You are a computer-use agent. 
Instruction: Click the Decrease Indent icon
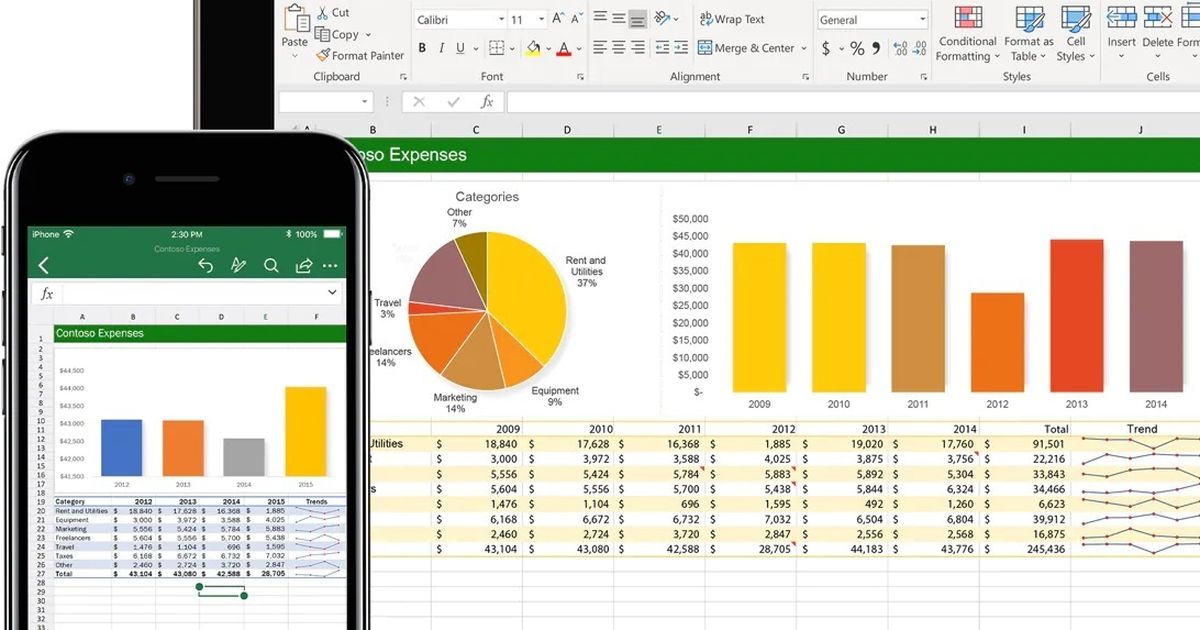coord(662,48)
